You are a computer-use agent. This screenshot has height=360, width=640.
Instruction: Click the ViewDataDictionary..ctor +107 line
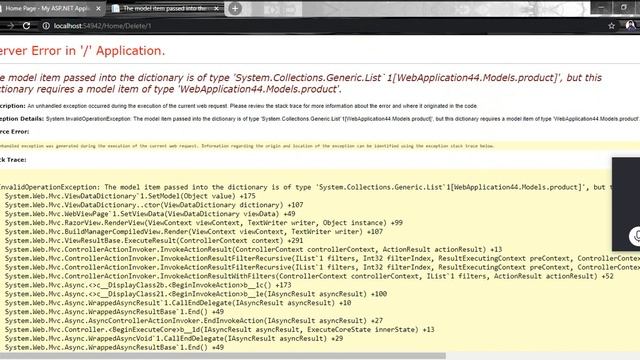[154, 205]
